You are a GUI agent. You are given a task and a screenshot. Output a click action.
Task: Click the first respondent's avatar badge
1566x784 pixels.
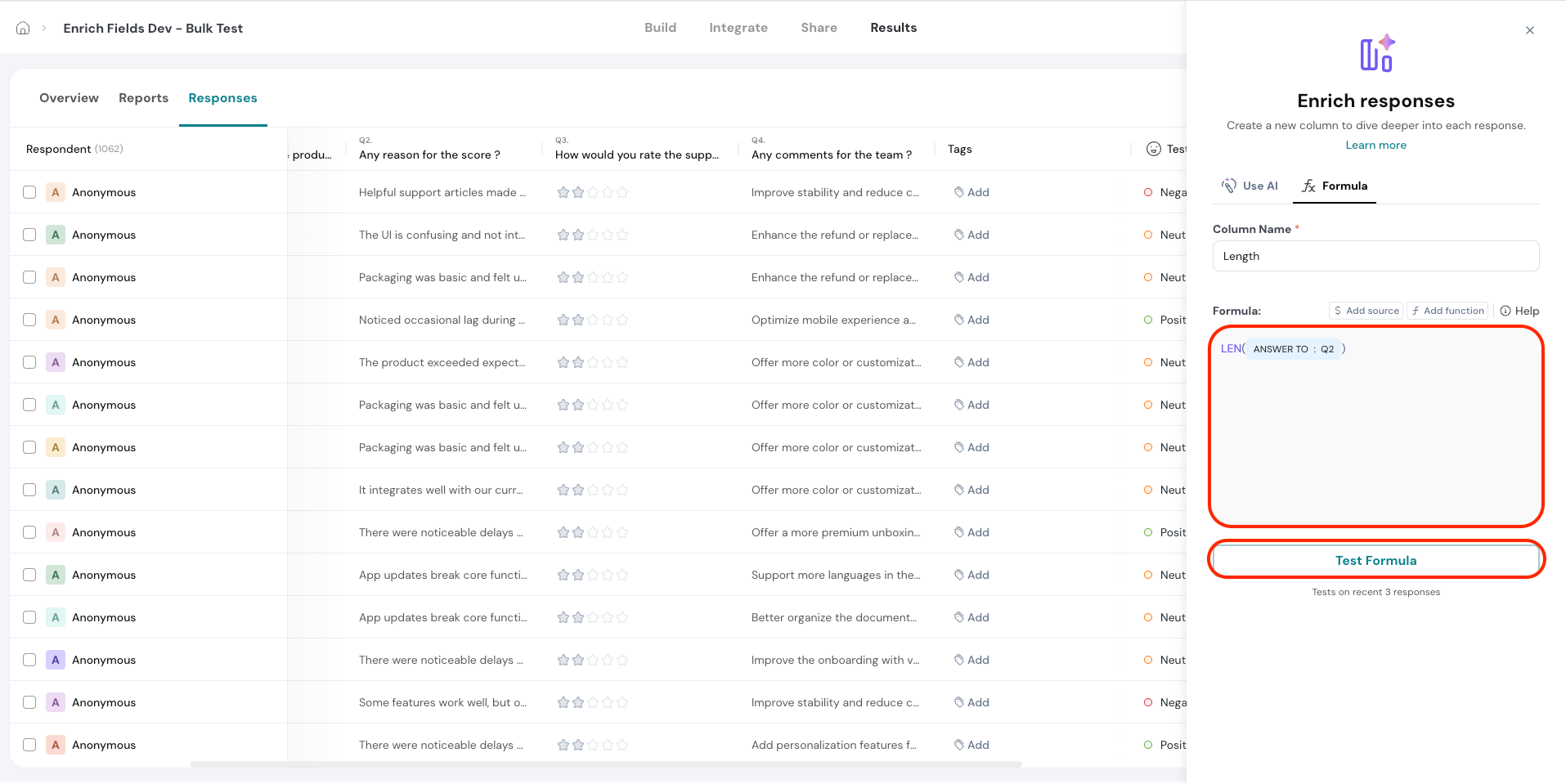(56, 192)
